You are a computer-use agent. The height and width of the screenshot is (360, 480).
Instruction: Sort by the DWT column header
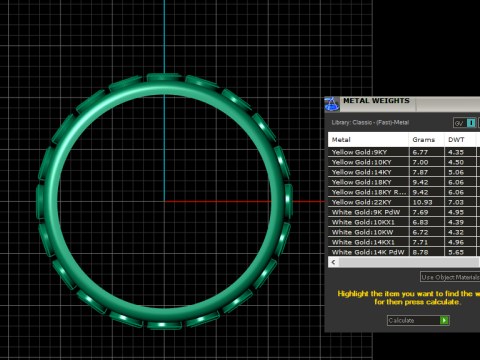pos(460,140)
